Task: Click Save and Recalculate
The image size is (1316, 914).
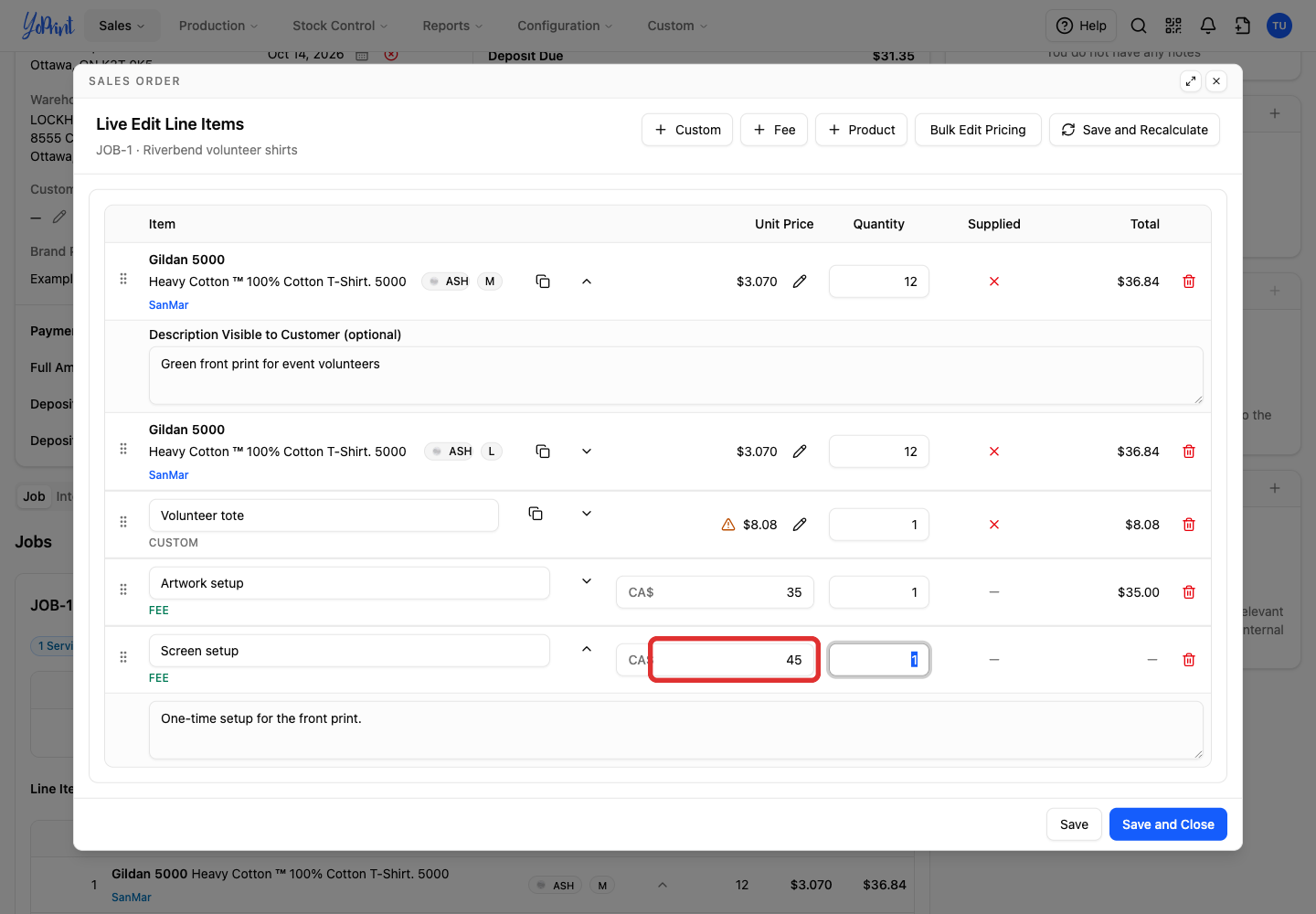Action: click(1134, 130)
